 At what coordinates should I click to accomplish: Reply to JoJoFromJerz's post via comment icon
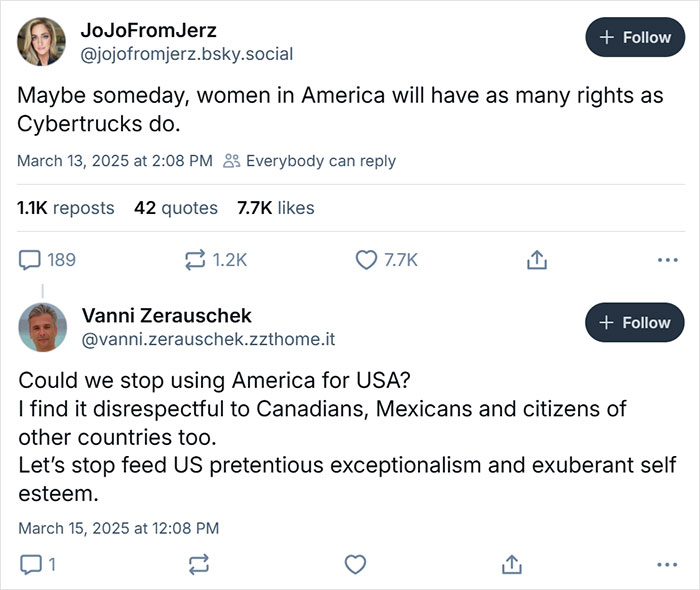point(31,260)
